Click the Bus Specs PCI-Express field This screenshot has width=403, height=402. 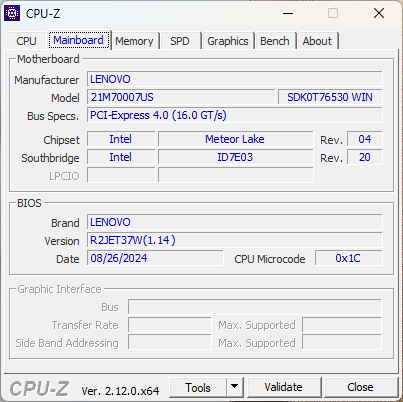coord(235,115)
